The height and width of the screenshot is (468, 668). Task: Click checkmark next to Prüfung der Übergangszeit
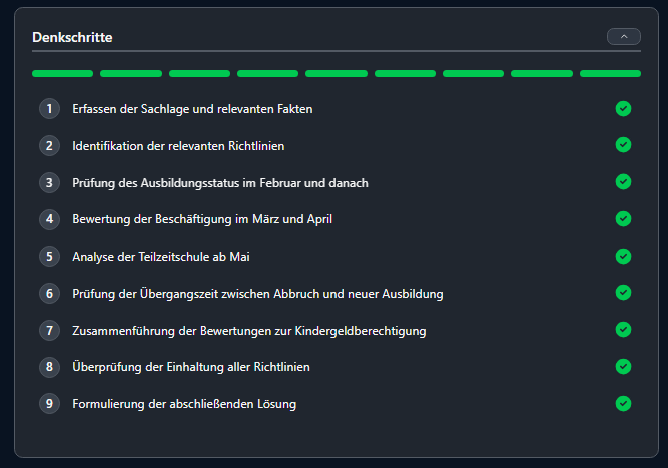point(623,293)
